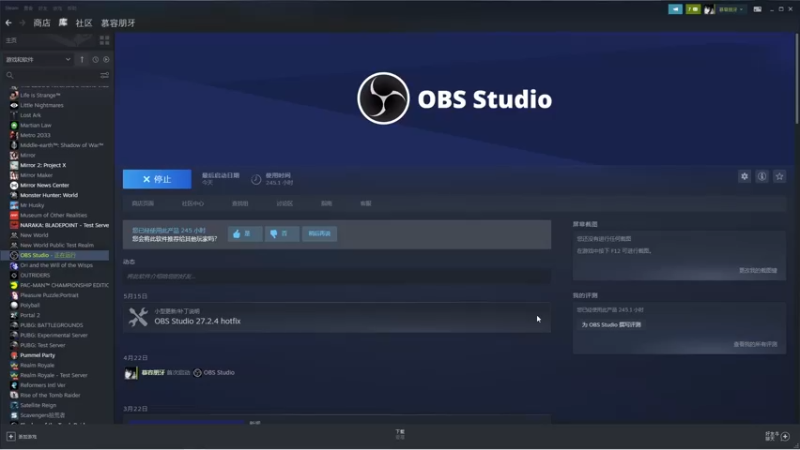Click the user avatar in the April 22 activity
Image resolution: width=800 pixels, height=450 pixels.
[131, 373]
